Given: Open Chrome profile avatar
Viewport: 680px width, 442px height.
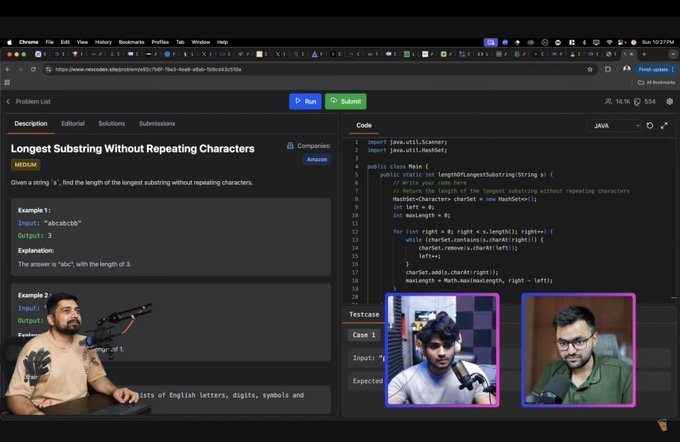Looking at the screenshot, I should pos(627,69).
